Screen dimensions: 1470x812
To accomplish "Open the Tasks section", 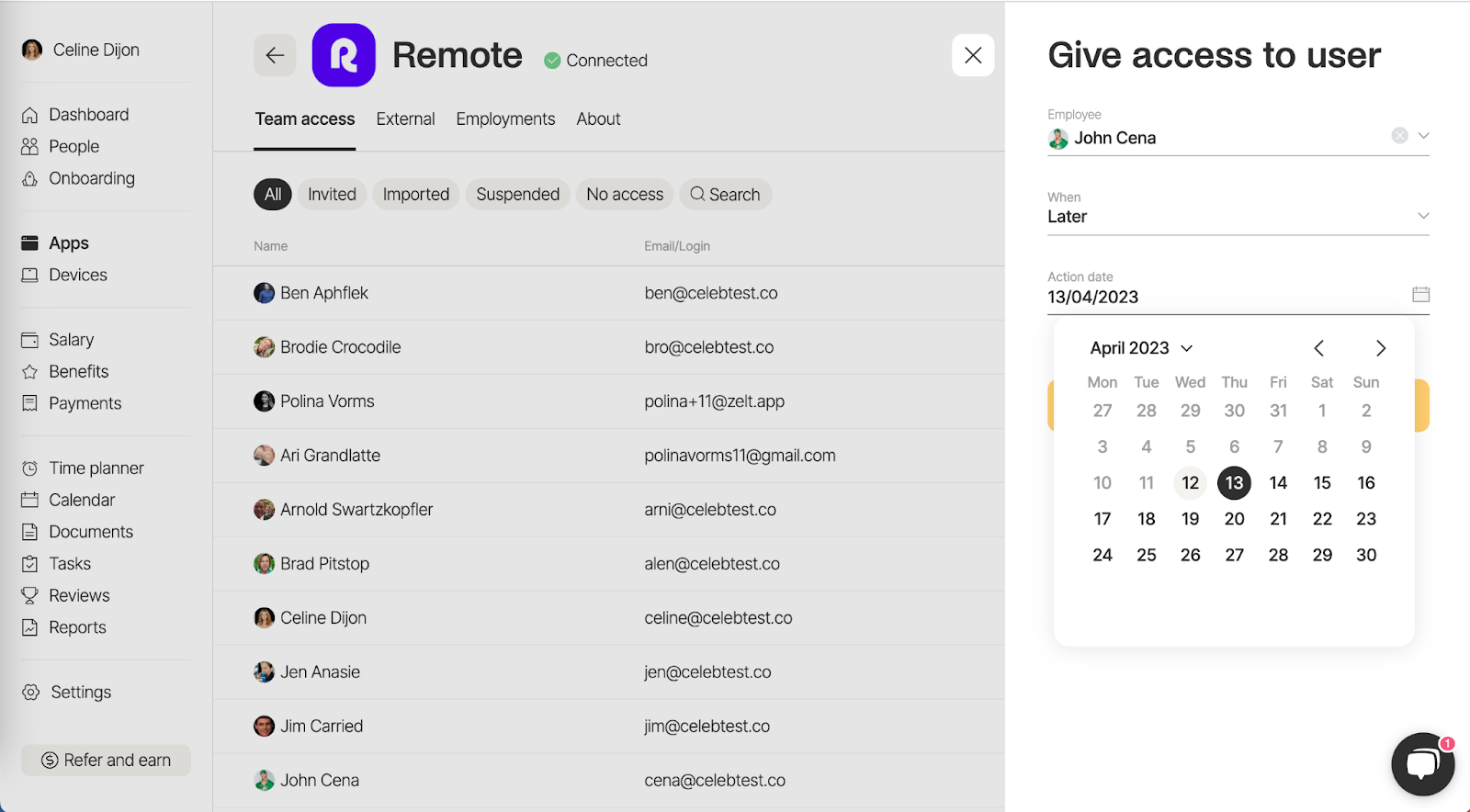I will (x=56, y=564).
